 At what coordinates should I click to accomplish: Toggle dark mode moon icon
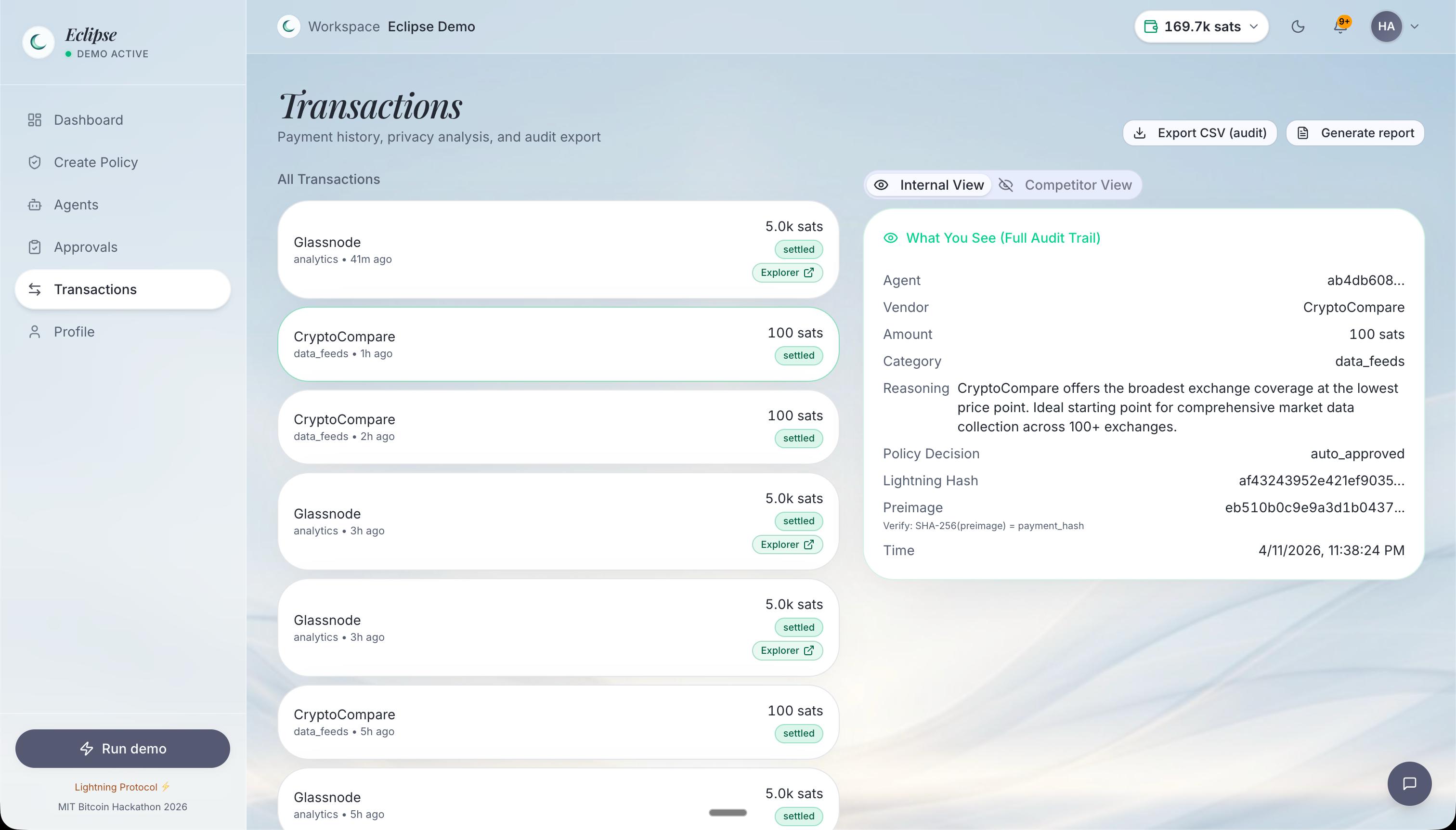[x=1298, y=27]
